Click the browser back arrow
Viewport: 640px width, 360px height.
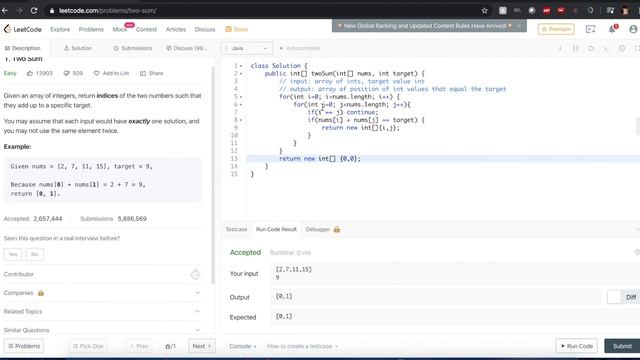click(x=5, y=11)
